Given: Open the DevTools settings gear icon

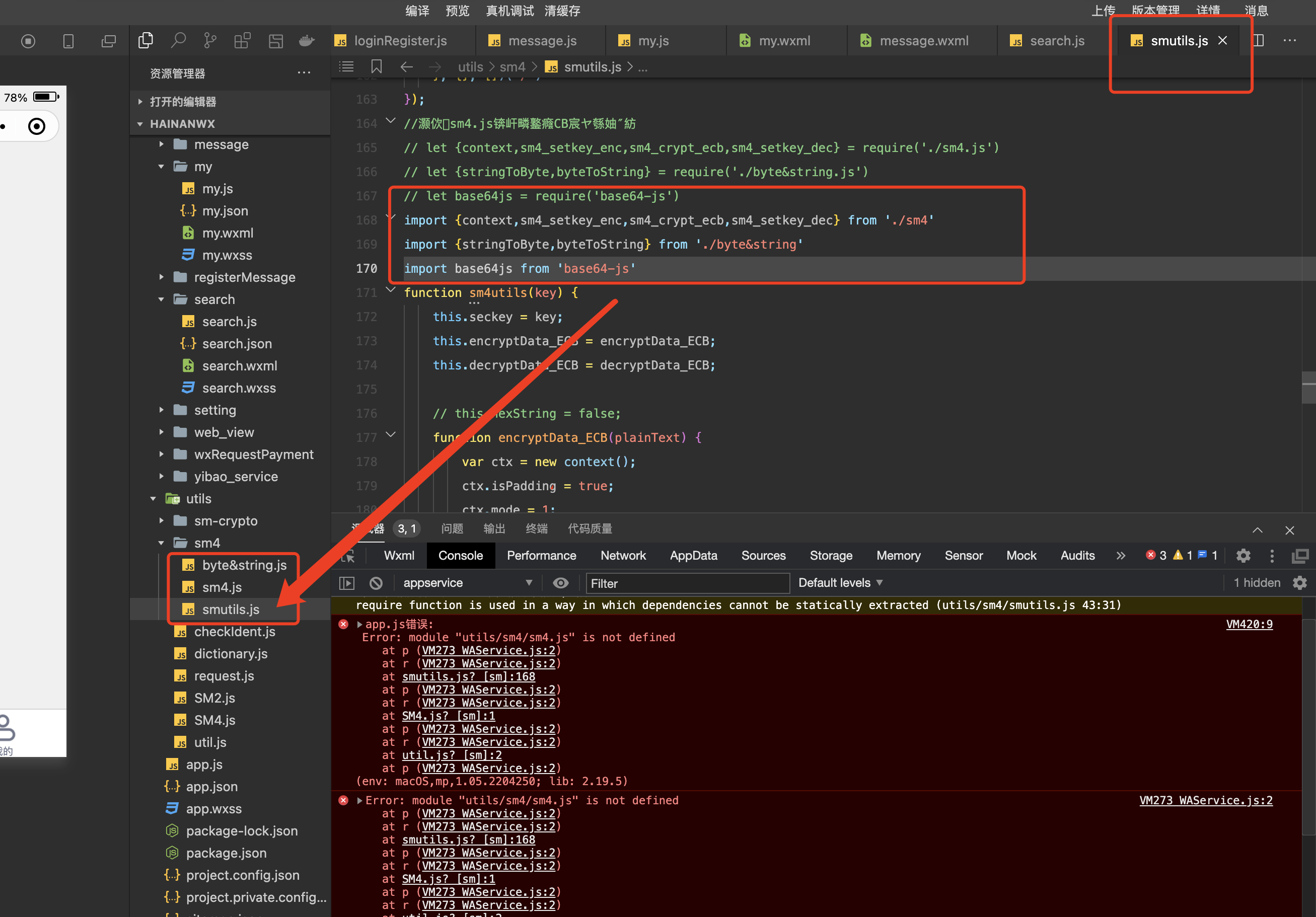Looking at the screenshot, I should [x=1243, y=555].
